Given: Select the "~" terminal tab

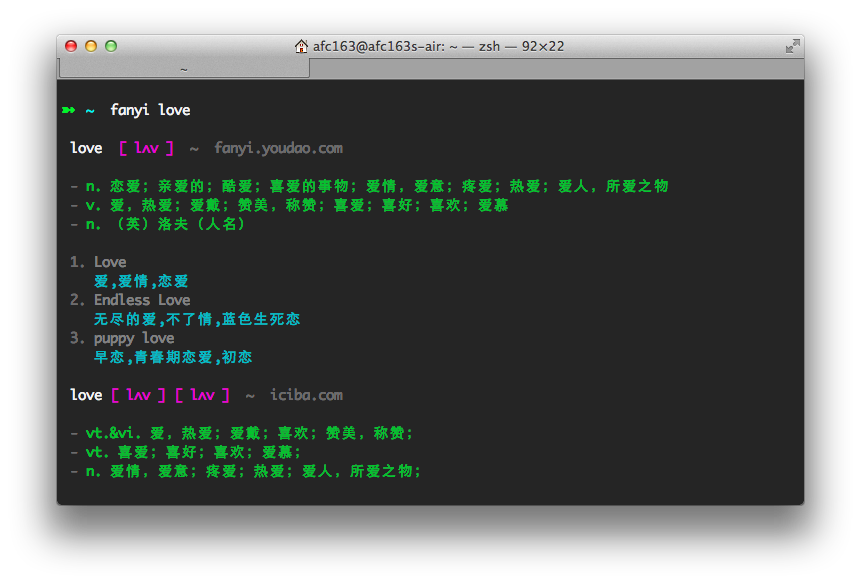Looking at the screenshot, I should pos(184,68).
